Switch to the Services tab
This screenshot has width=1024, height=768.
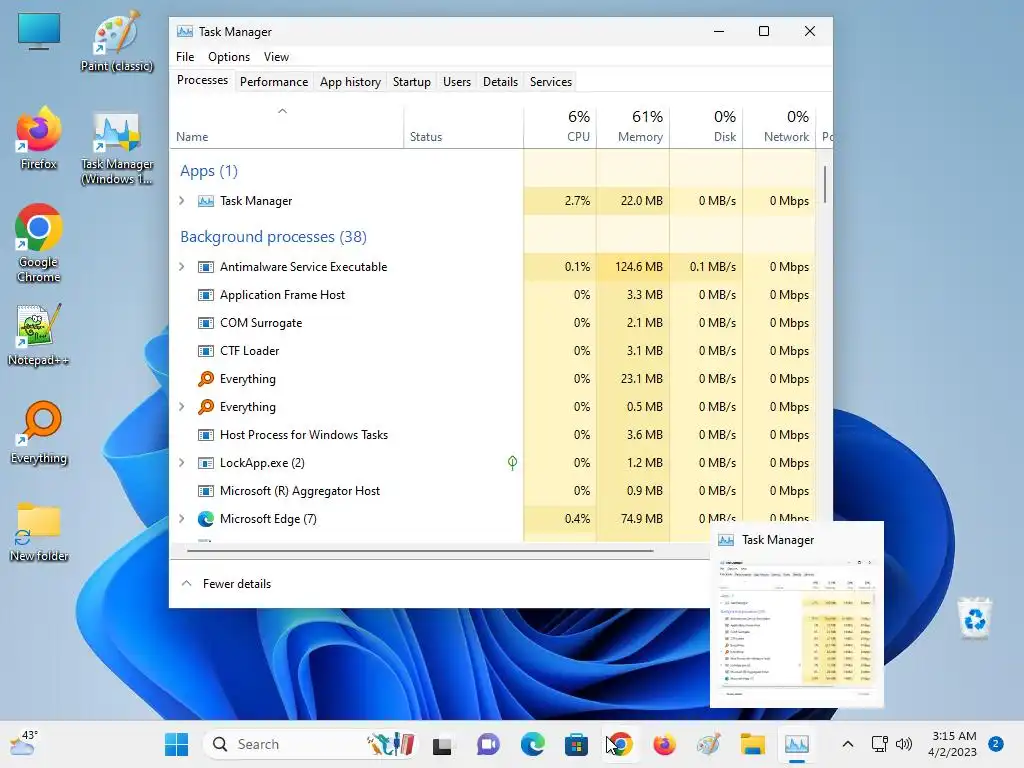click(551, 82)
